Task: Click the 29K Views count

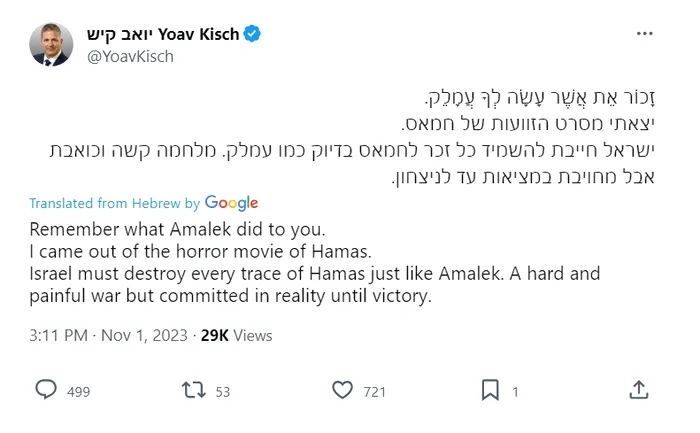Action: pyautogui.click(x=237, y=335)
